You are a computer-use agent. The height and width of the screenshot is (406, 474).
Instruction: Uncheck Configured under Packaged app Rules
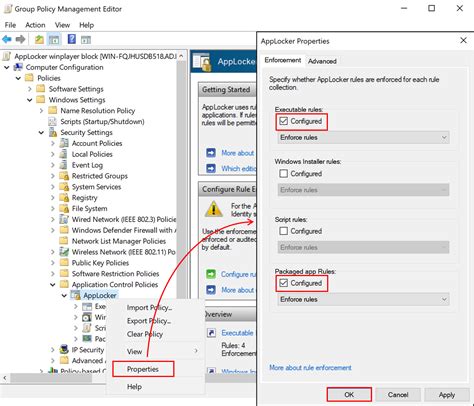click(x=283, y=283)
